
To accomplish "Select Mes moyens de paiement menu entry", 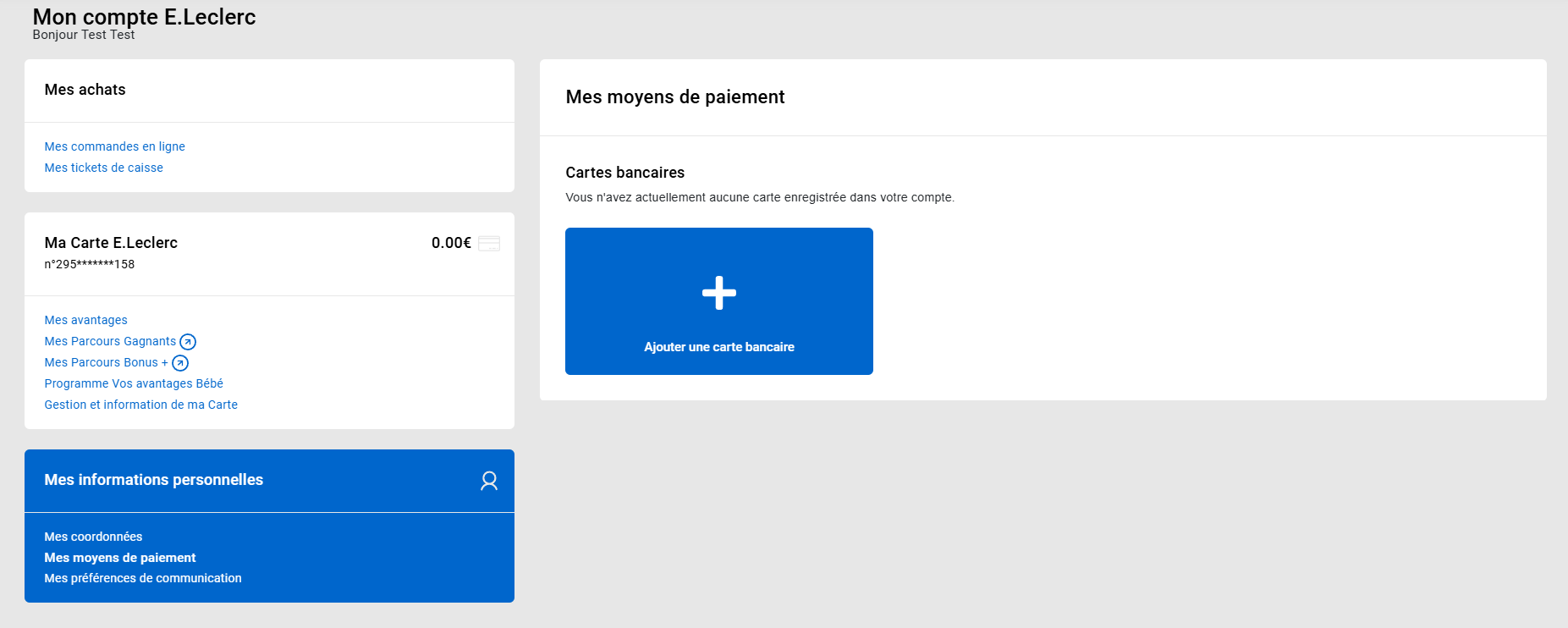I will (x=120, y=558).
